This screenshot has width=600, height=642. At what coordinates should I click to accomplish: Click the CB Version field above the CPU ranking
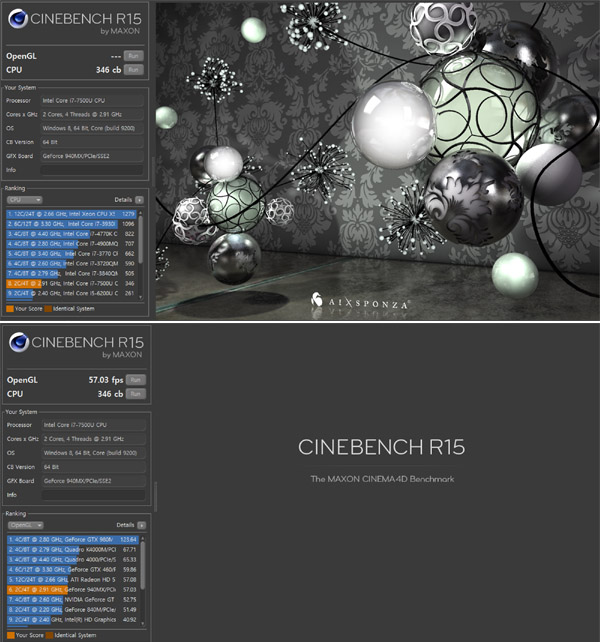tap(92, 142)
